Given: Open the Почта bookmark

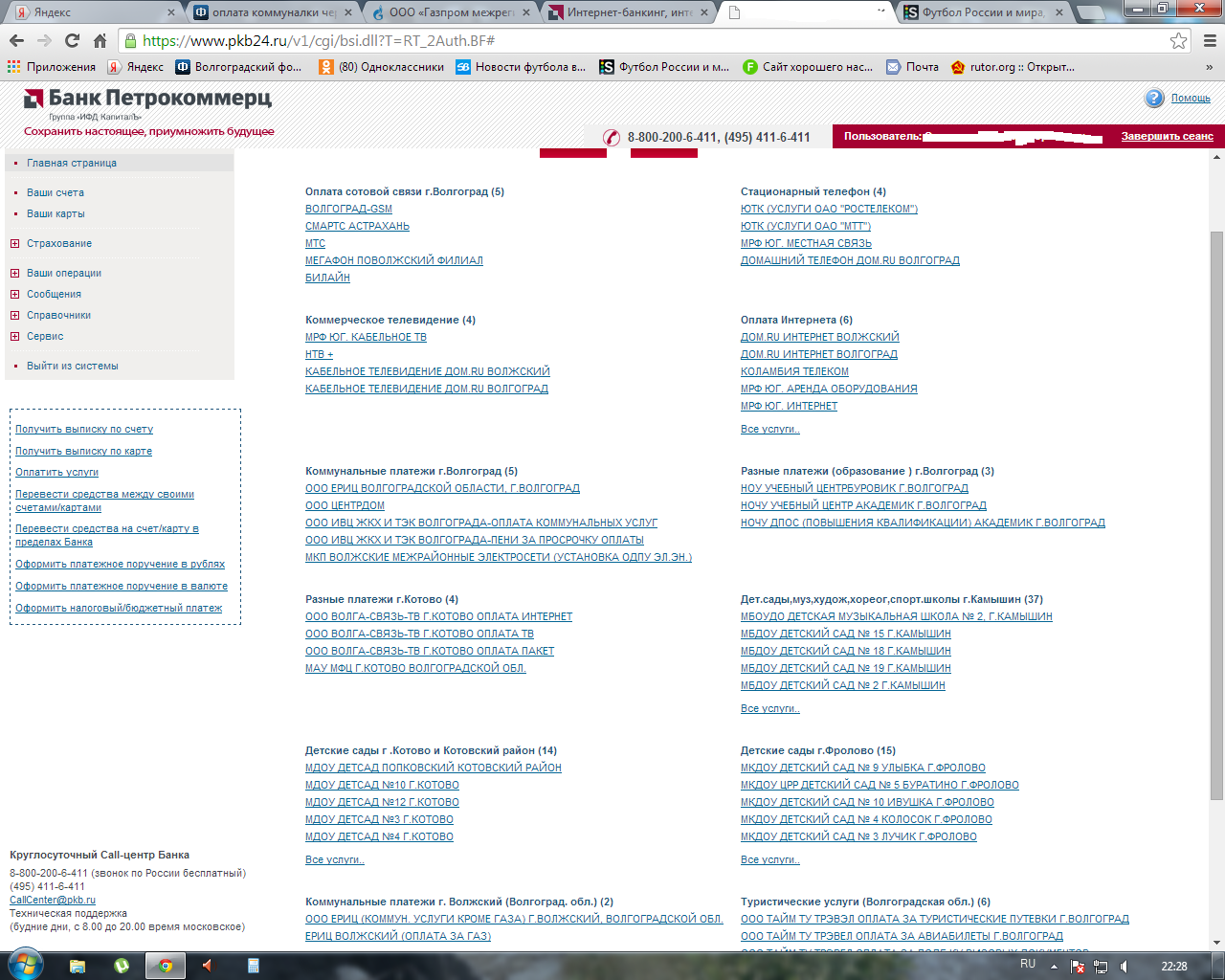Looking at the screenshot, I should point(912,67).
